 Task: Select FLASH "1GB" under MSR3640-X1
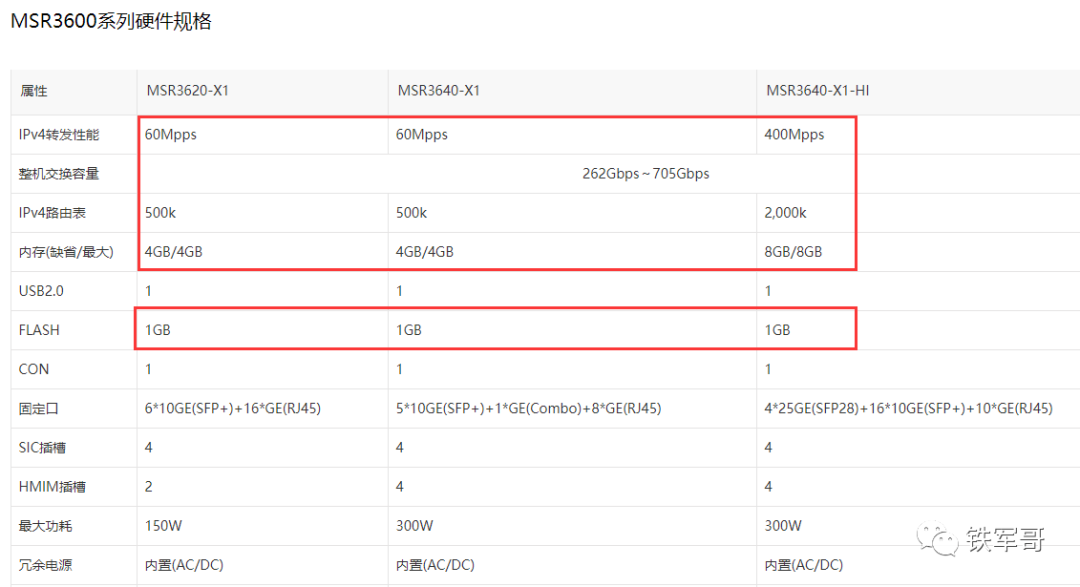tap(408, 330)
